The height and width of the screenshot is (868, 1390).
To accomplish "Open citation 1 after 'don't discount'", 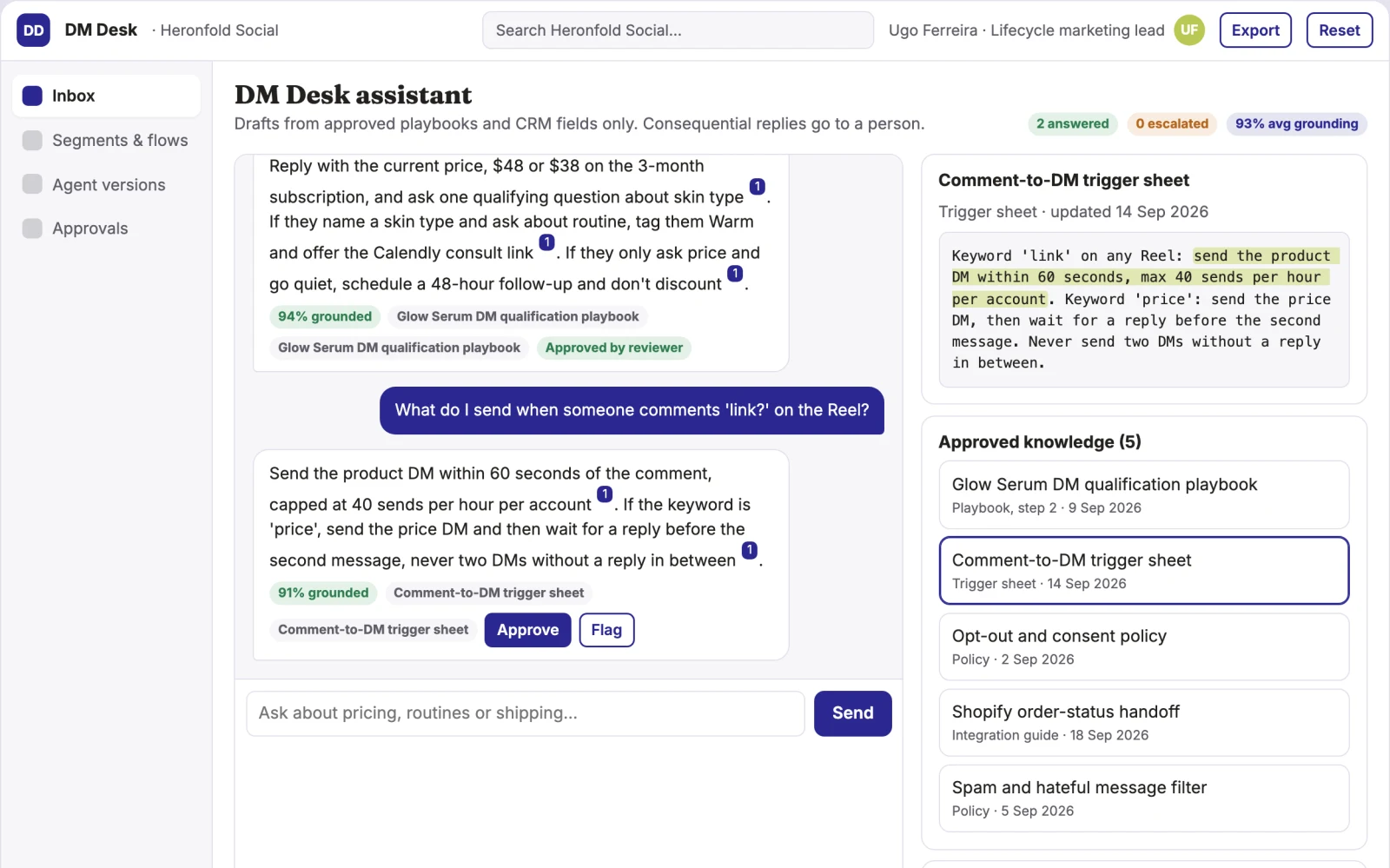I will (x=735, y=274).
